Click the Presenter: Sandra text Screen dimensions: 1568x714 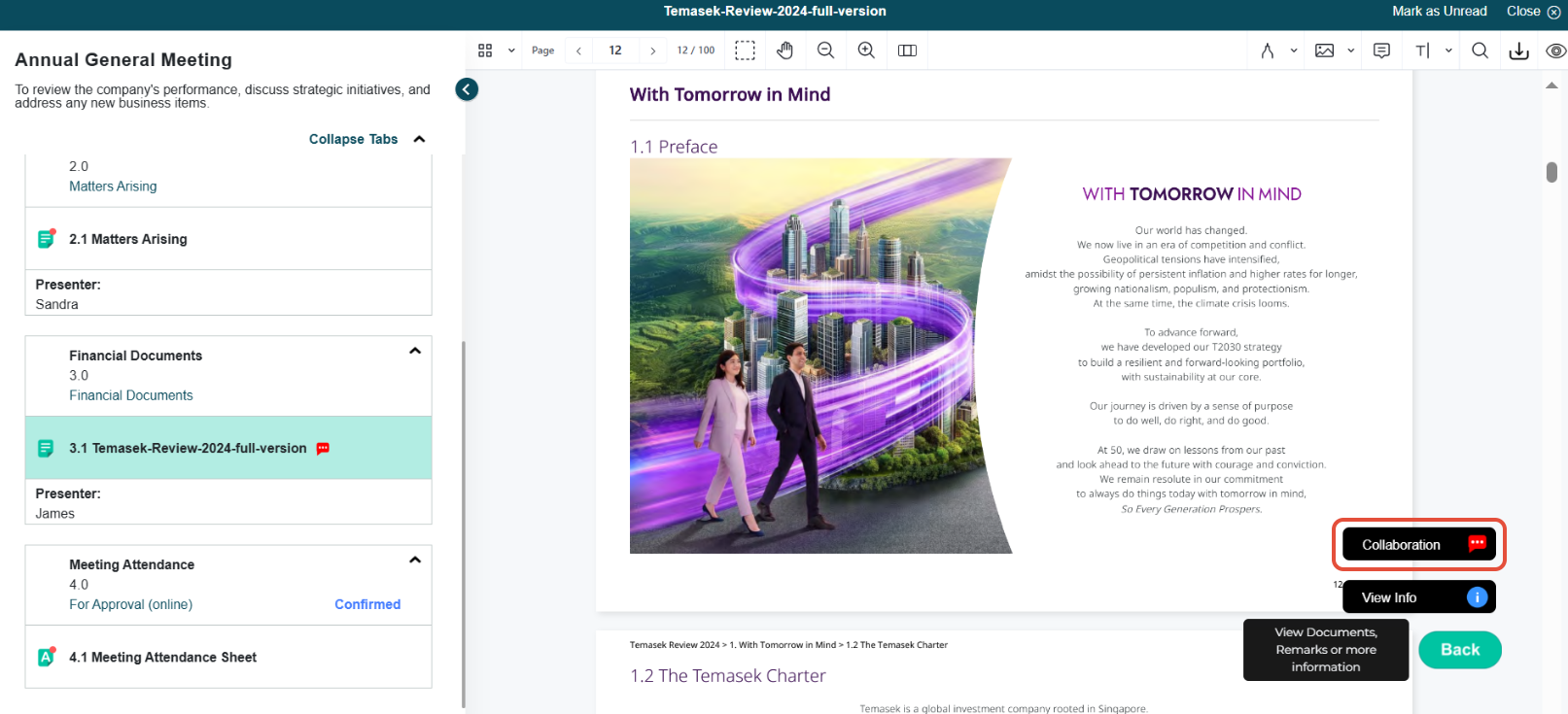(68, 294)
